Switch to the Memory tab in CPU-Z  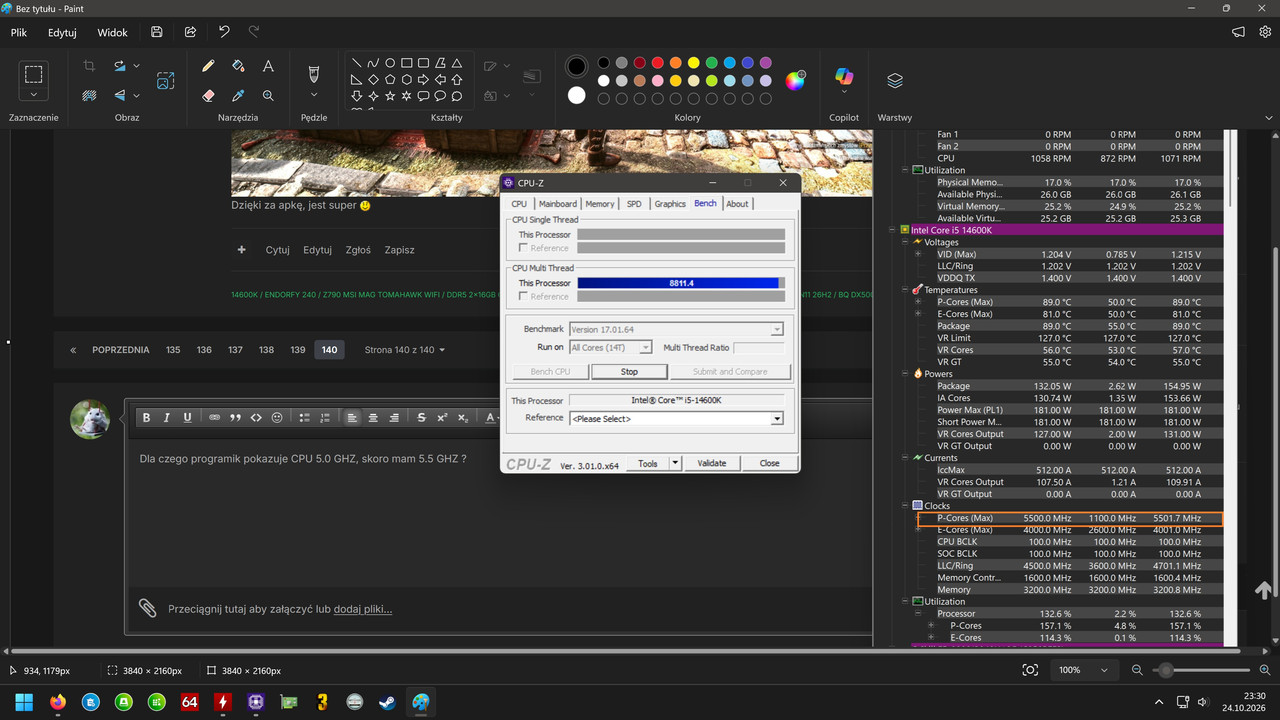[600, 204]
